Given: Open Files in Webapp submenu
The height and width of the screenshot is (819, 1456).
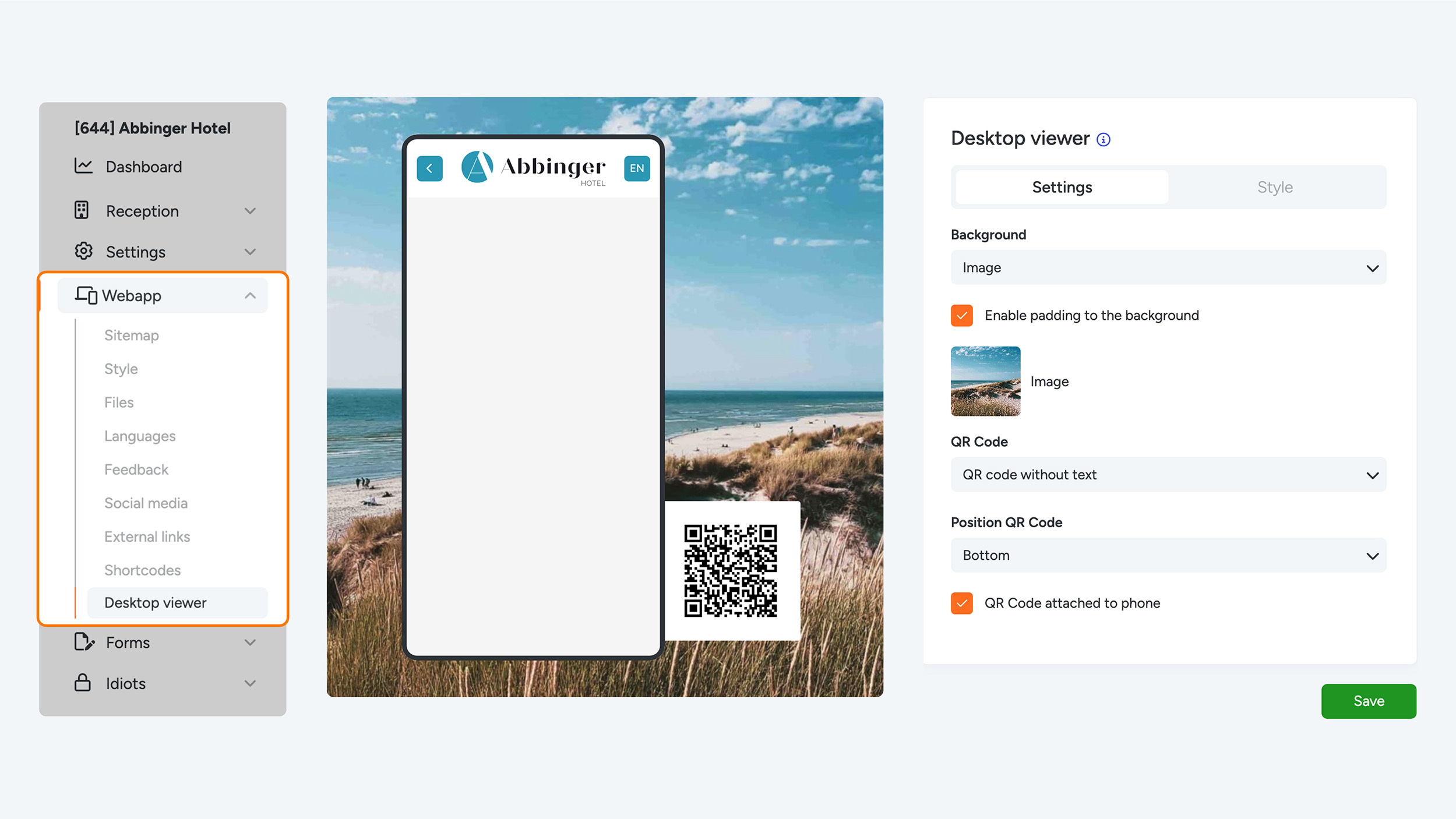Looking at the screenshot, I should pos(119,403).
